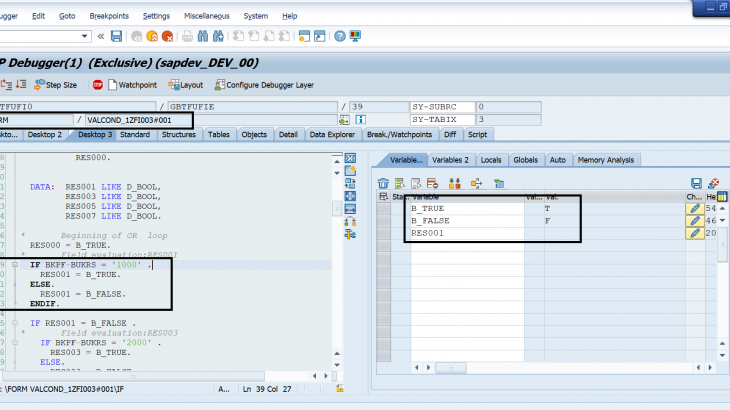Switch to the Diff tab
Viewport: 730px width, 410px height.
tap(450, 134)
